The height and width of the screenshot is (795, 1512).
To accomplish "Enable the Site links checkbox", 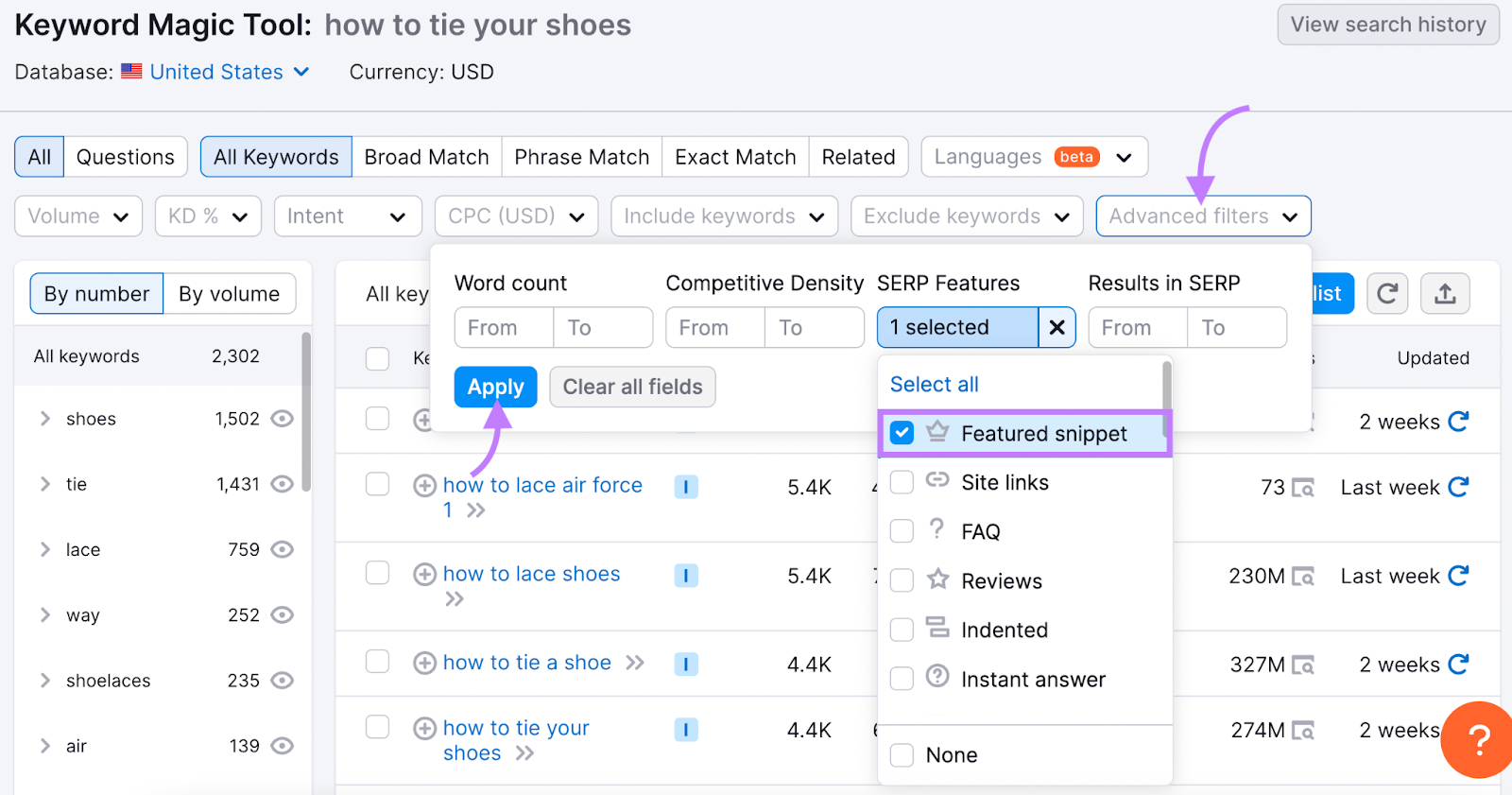I will point(902,482).
